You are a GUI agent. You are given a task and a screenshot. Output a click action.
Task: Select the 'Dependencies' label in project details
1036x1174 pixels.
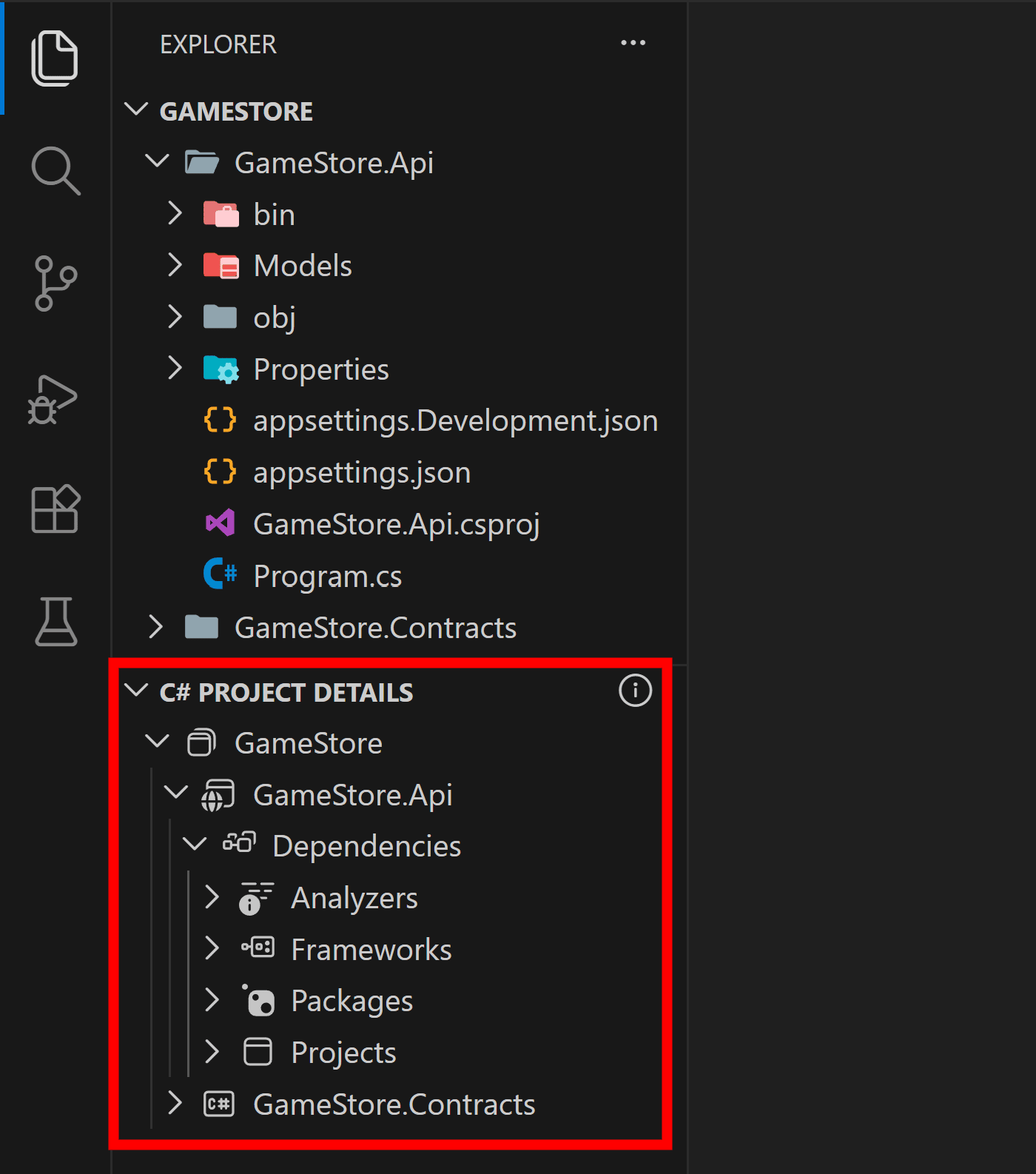click(366, 846)
